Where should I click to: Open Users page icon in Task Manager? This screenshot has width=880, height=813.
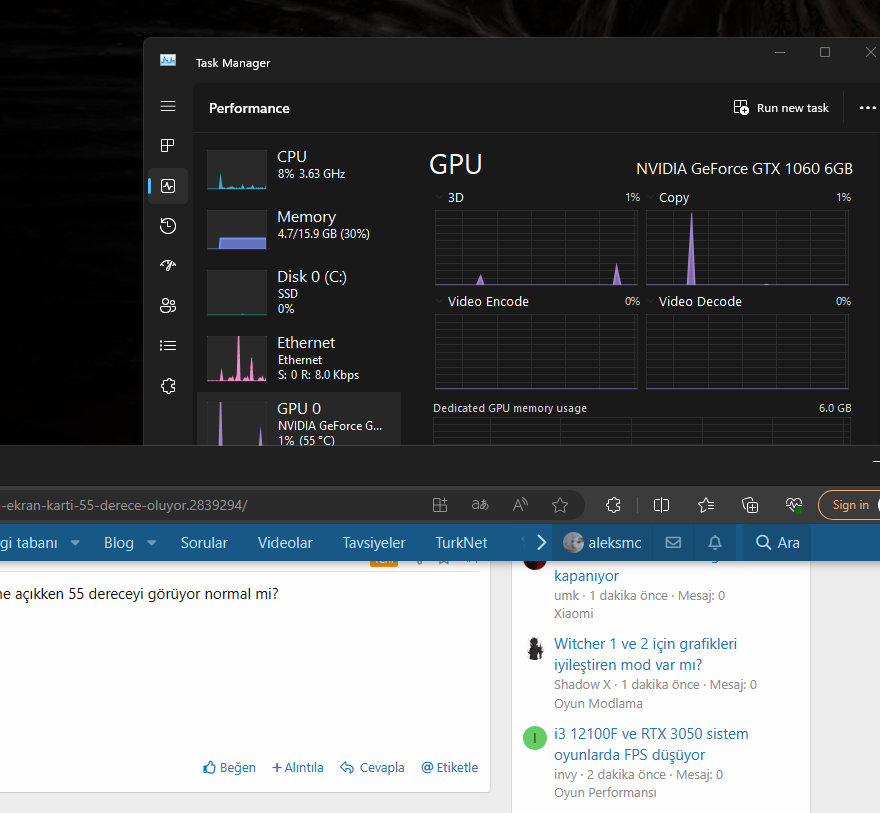[168, 305]
